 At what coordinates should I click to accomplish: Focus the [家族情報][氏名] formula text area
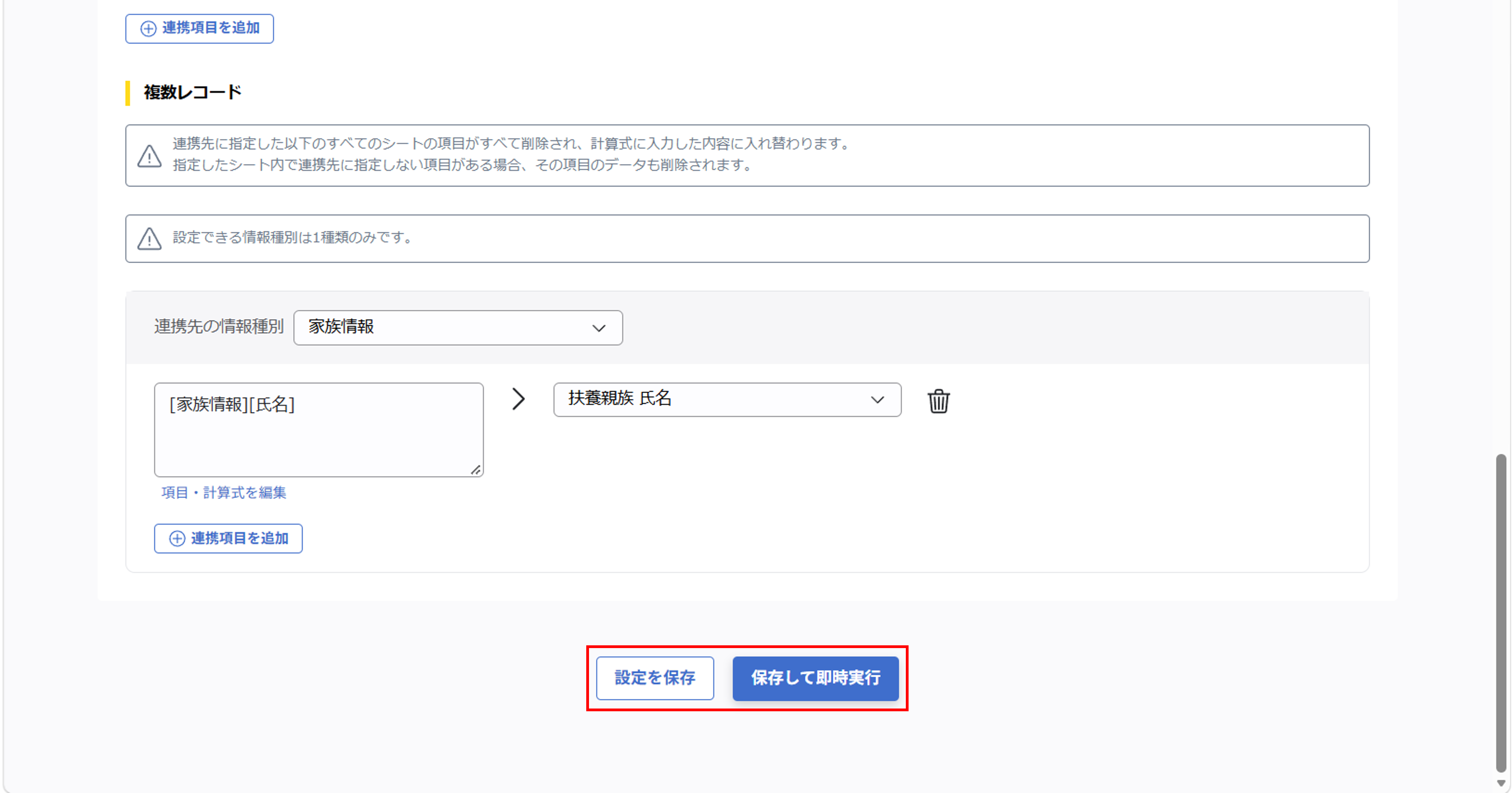point(319,430)
